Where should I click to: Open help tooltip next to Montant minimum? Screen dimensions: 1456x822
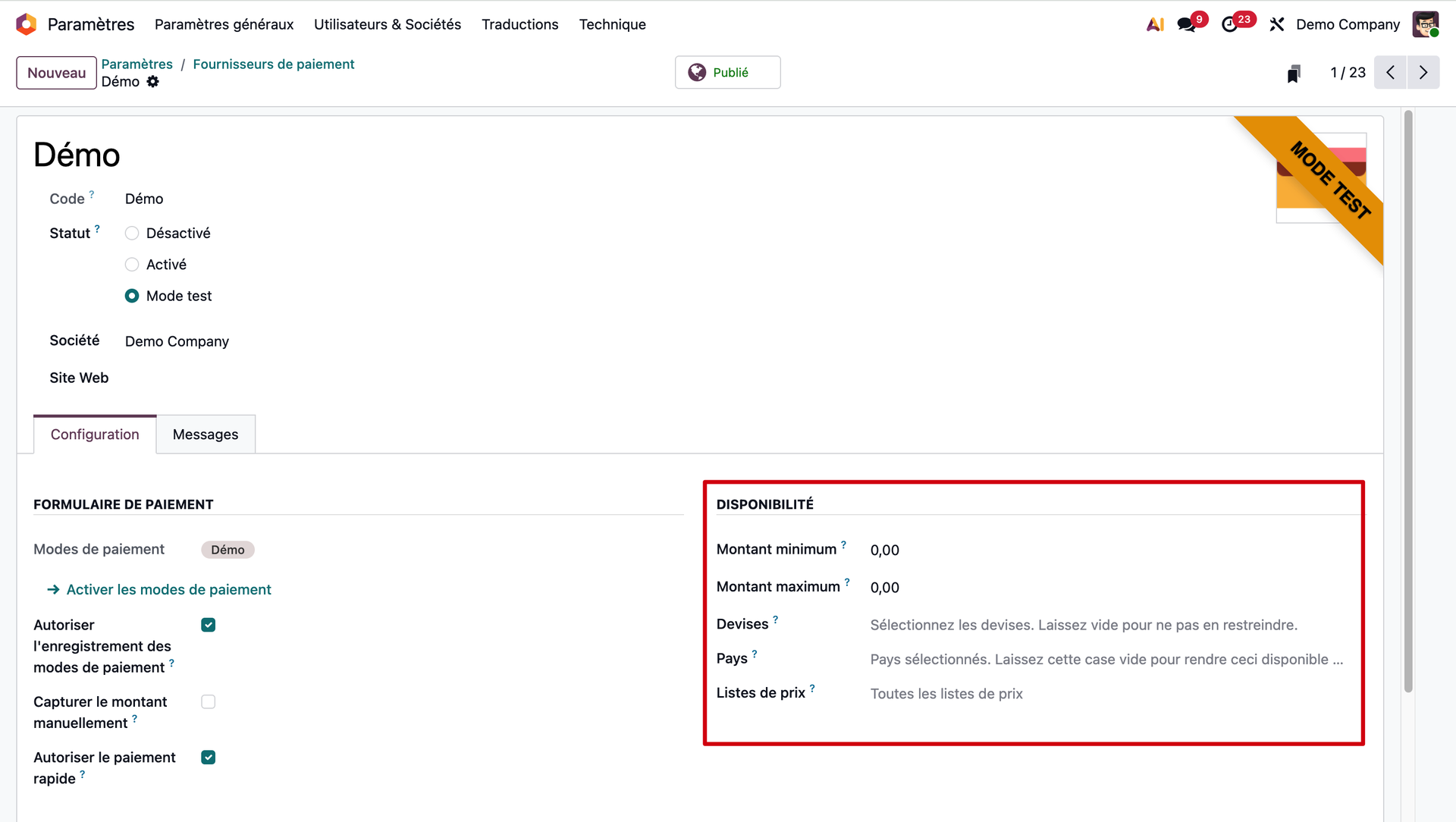(x=843, y=544)
